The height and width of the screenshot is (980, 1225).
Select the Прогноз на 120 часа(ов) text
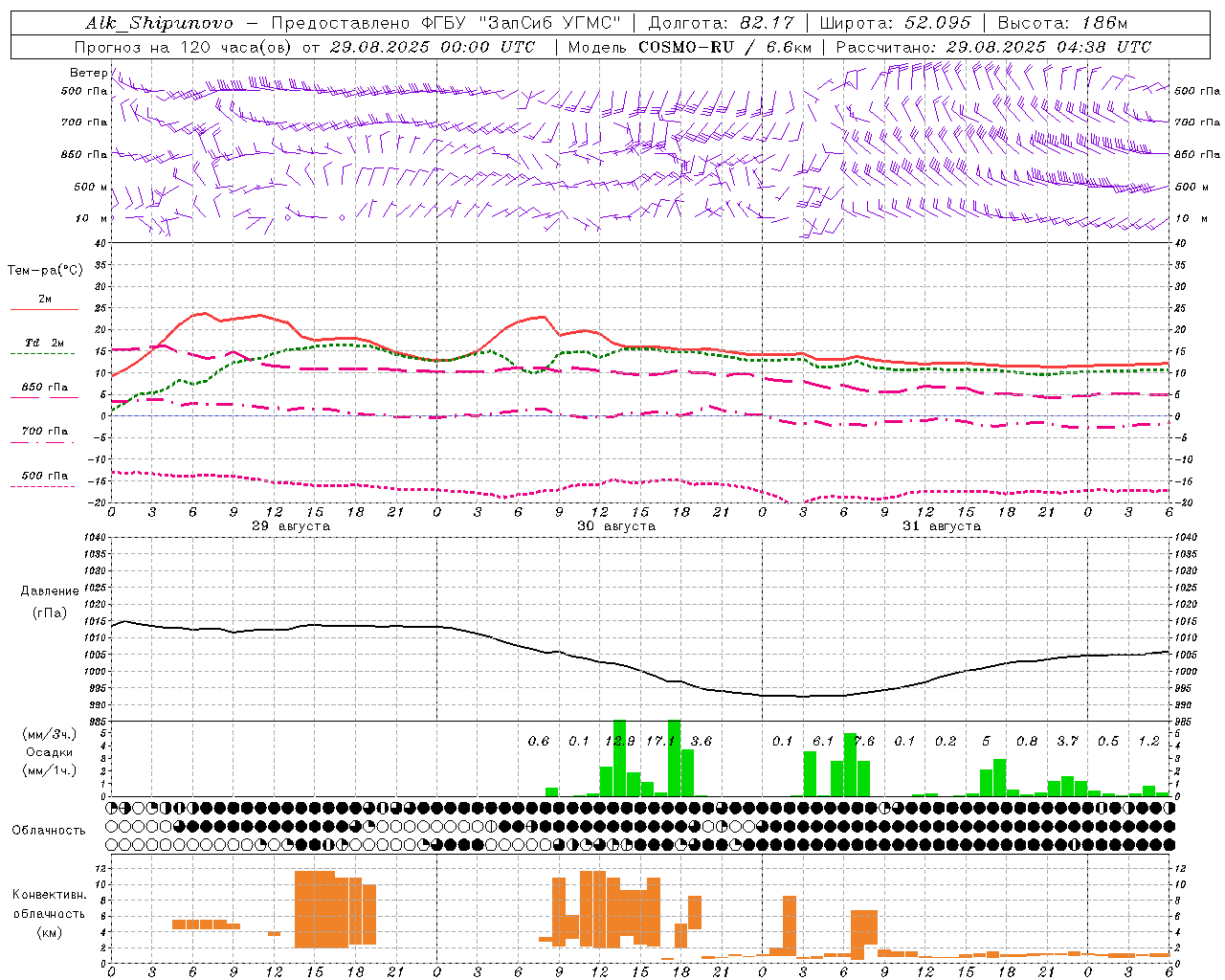point(185,47)
